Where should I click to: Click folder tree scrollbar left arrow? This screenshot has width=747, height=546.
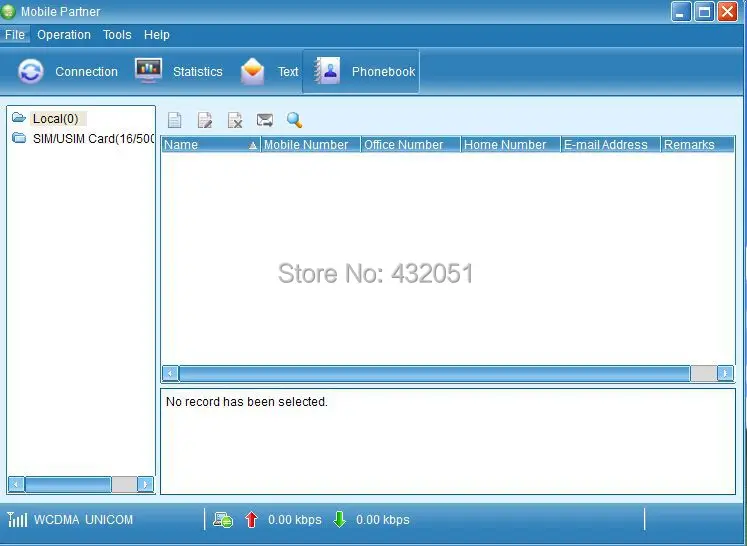click(16, 484)
